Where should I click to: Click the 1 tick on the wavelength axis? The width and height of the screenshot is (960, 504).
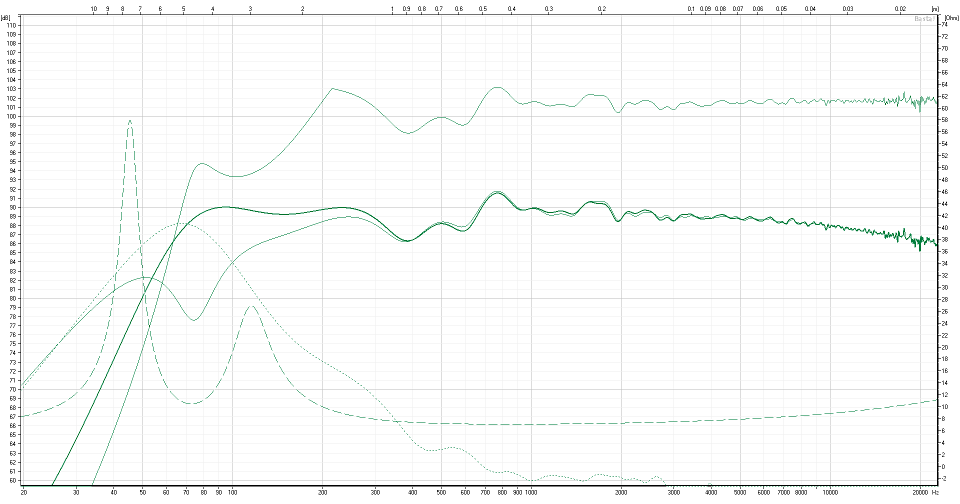pyautogui.click(x=392, y=8)
